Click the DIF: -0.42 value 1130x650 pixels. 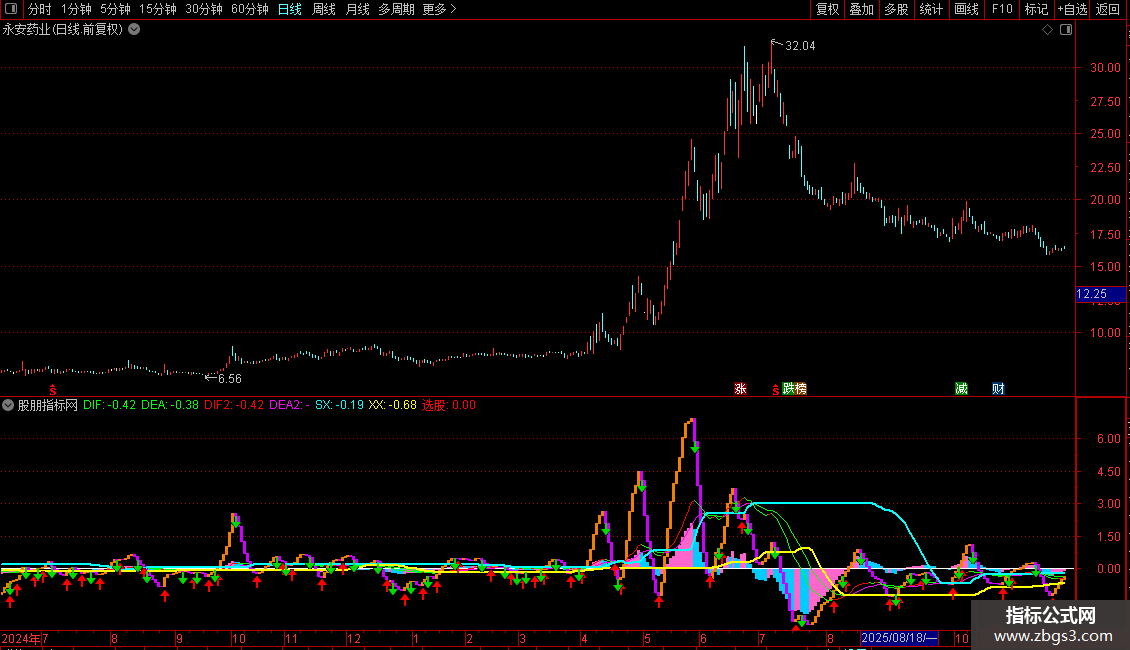[110, 405]
